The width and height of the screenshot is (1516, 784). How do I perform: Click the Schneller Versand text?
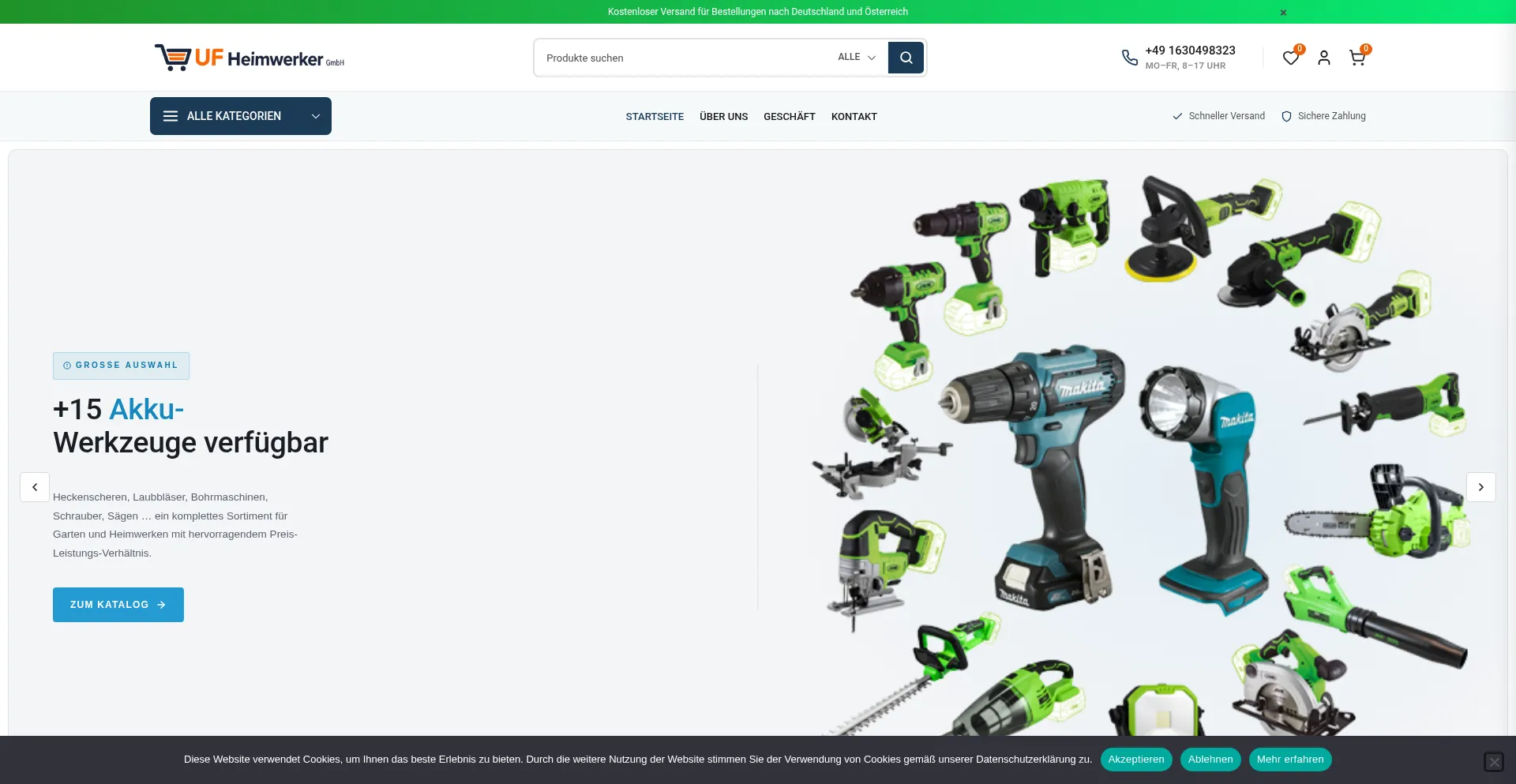click(1226, 116)
